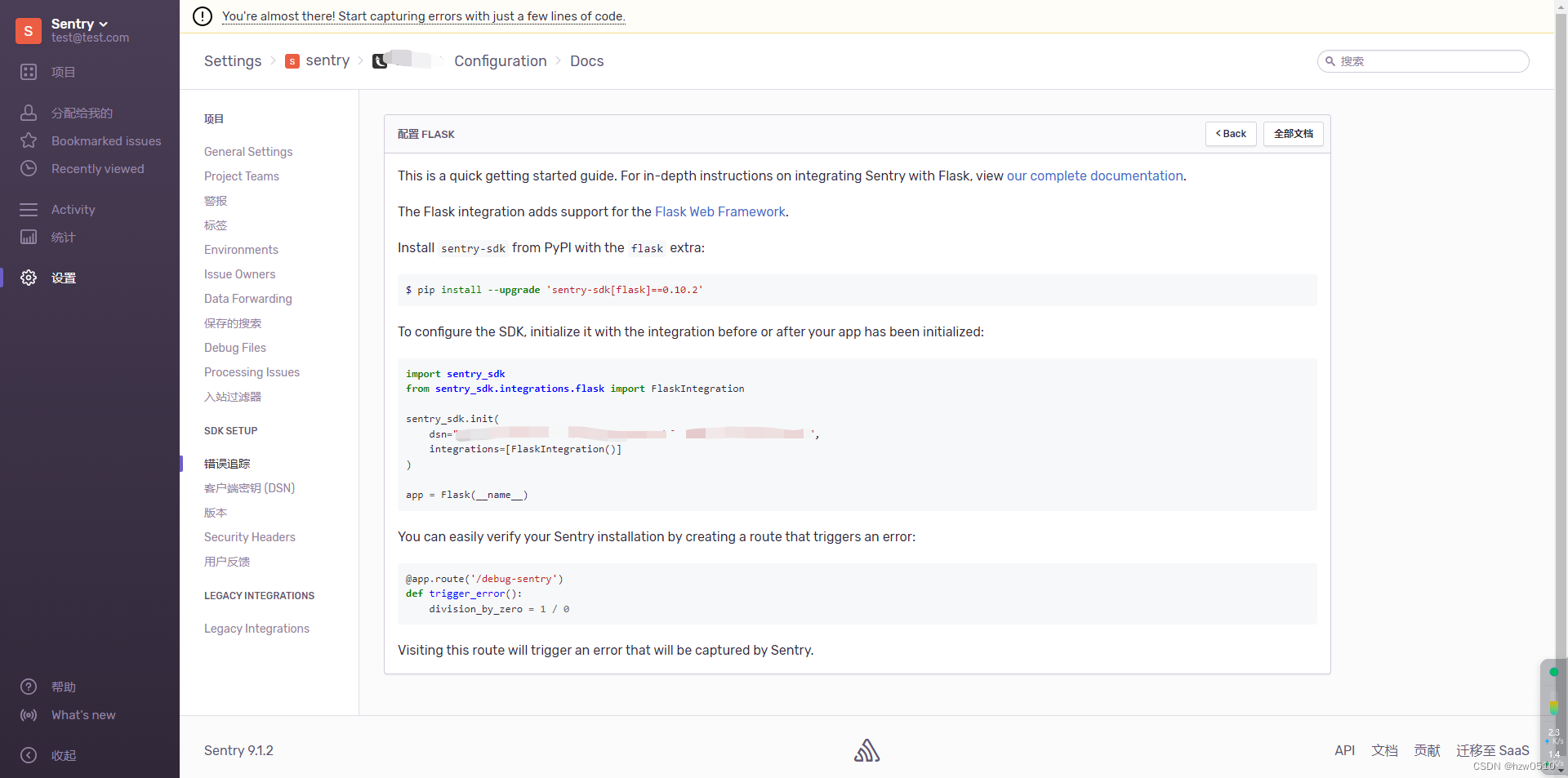Click the project platform icon in breadcrumb
Viewport: 1568px width, 778px height.
click(x=380, y=61)
